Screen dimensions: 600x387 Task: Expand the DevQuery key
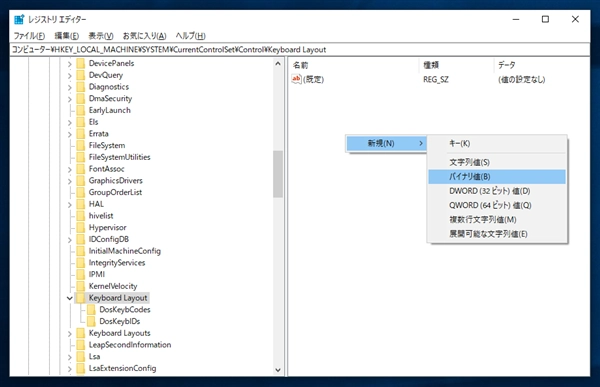[70, 76]
